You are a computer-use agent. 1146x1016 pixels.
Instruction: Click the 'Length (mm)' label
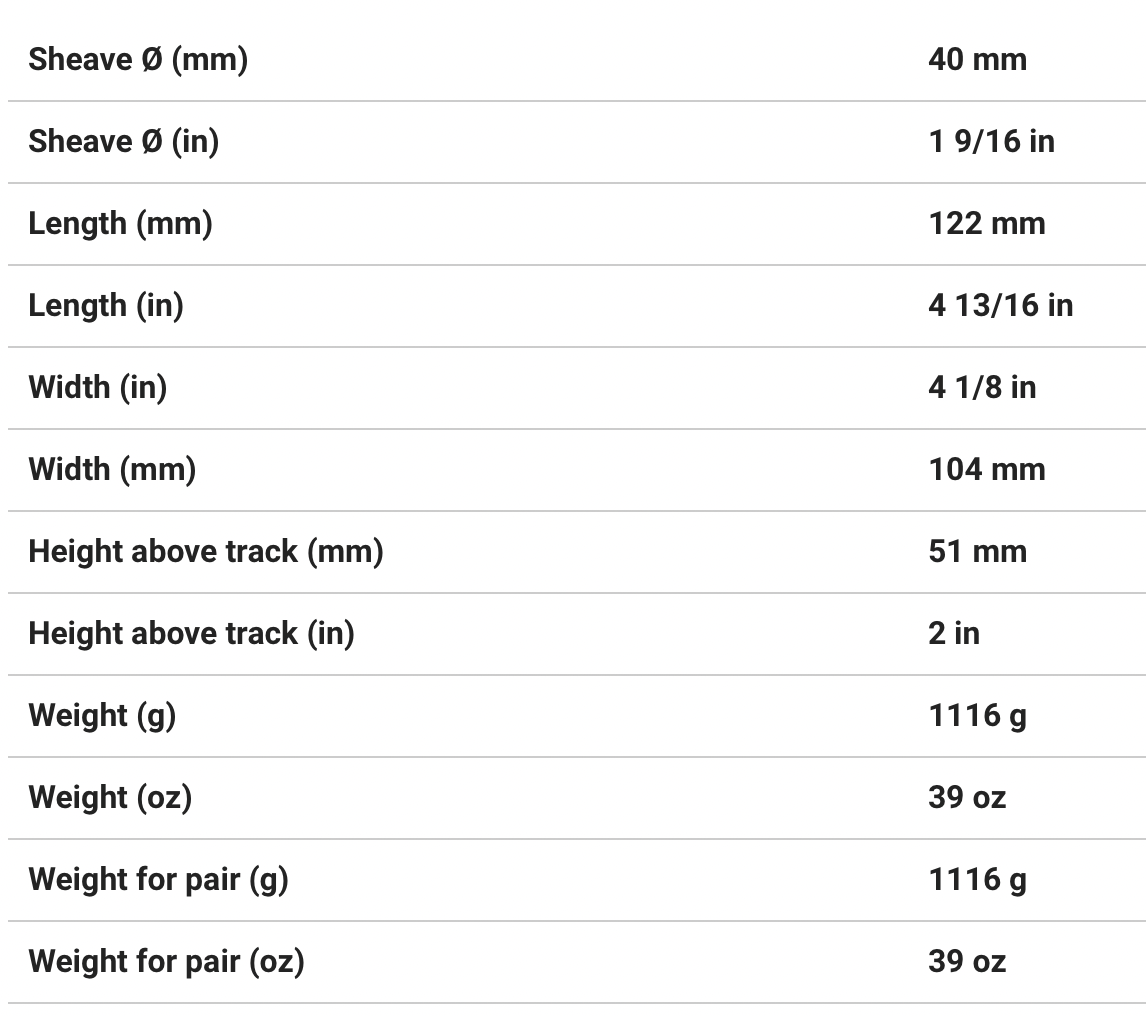pos(120,224)
